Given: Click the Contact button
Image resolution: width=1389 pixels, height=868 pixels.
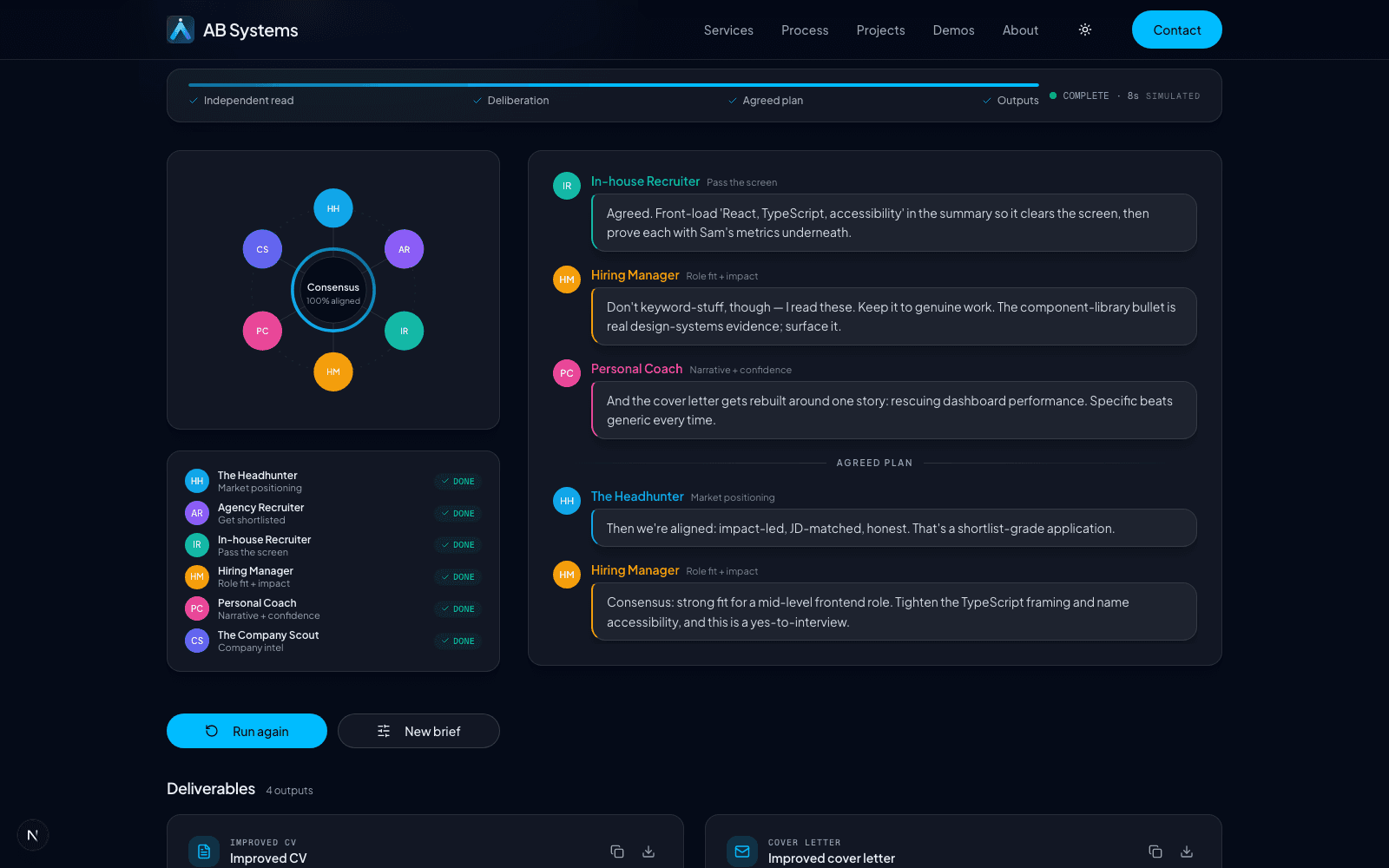Looking at the screenshot, I should [x=1176, y=30].
